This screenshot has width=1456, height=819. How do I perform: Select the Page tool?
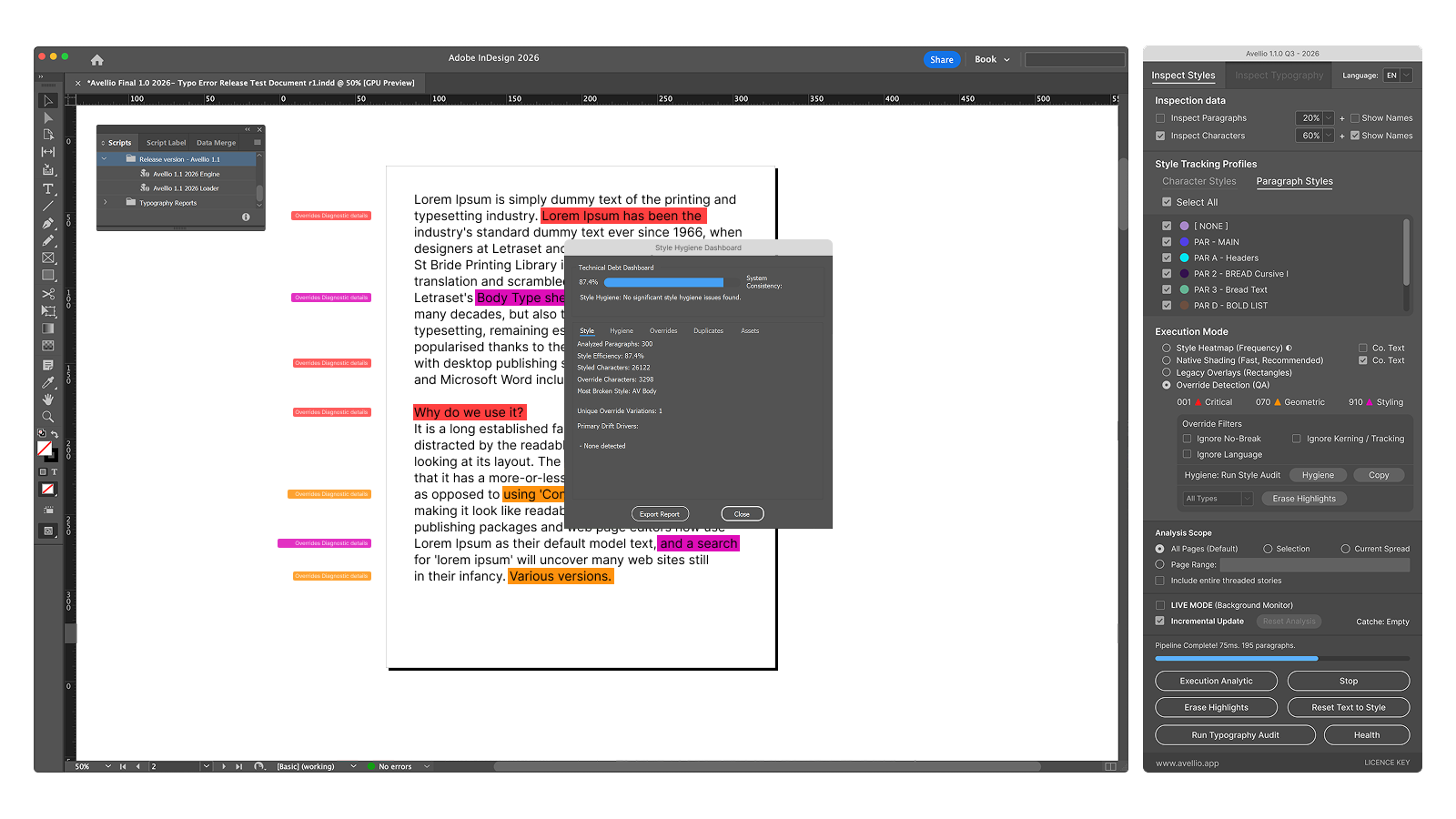tap(48, 135)
